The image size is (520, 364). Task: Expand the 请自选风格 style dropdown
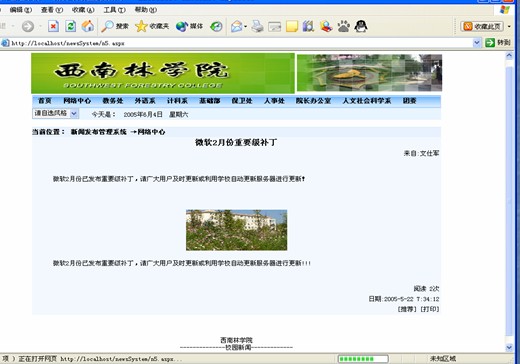56,113
